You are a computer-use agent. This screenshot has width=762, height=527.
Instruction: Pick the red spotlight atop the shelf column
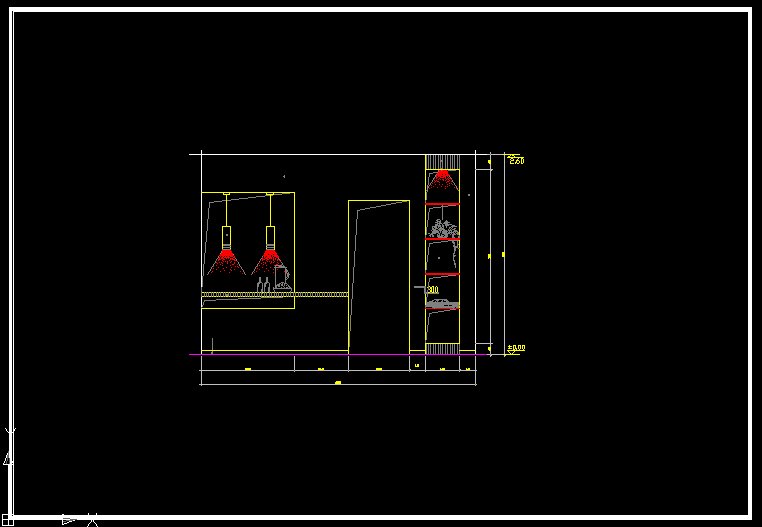[441, 181]
